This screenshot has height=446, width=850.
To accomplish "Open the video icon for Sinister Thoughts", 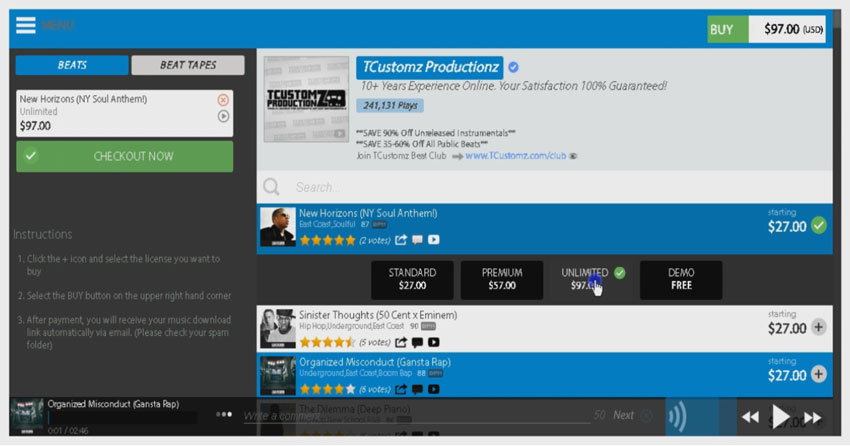I will pos(434,342).
